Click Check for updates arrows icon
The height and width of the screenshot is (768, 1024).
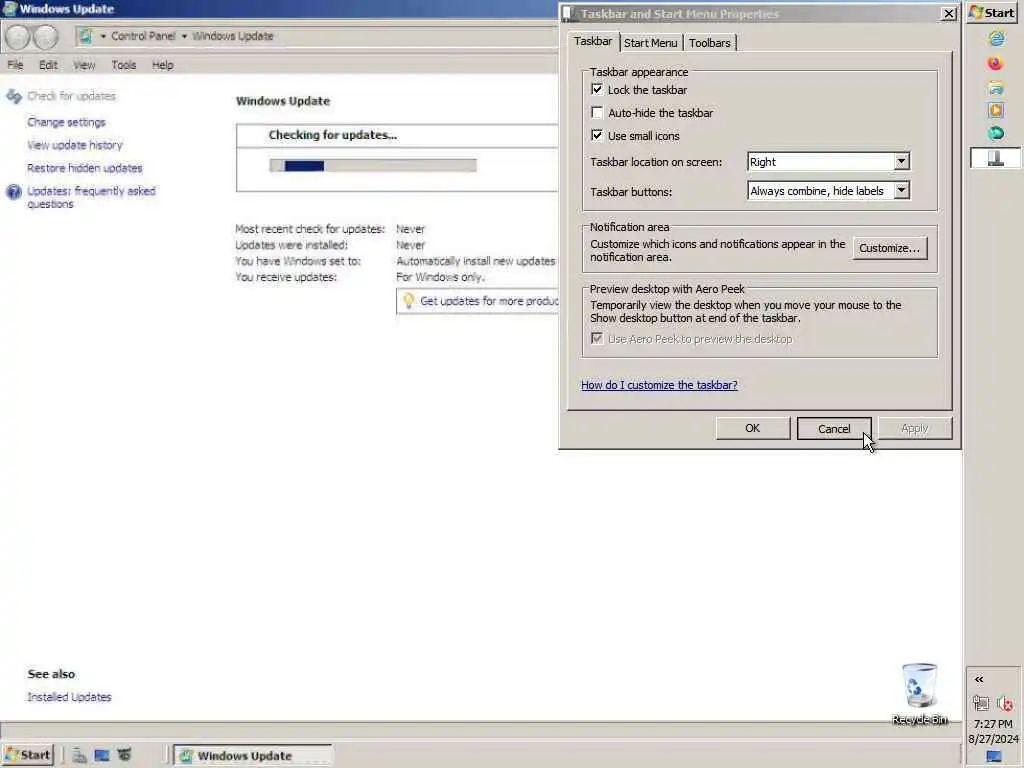14,97
